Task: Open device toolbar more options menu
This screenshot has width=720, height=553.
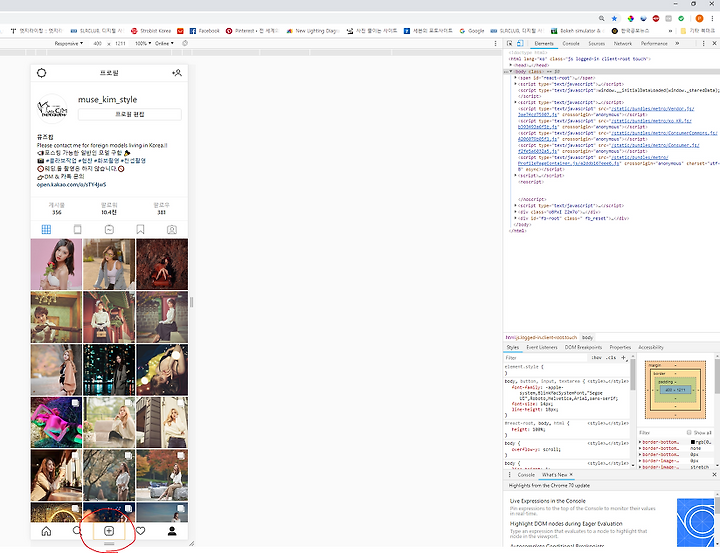Action: (495, 43)
